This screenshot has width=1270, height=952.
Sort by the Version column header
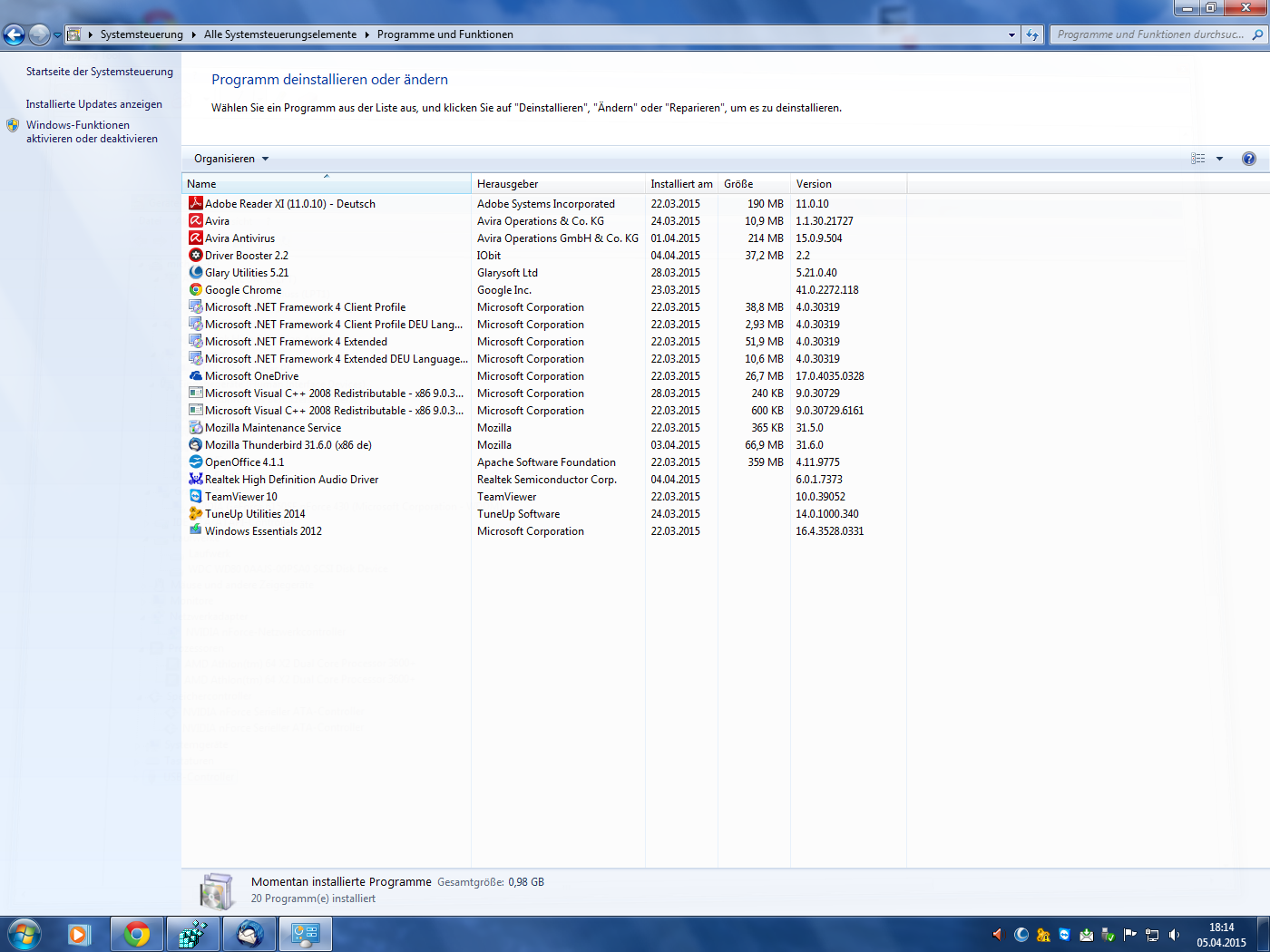pos(848,183)
